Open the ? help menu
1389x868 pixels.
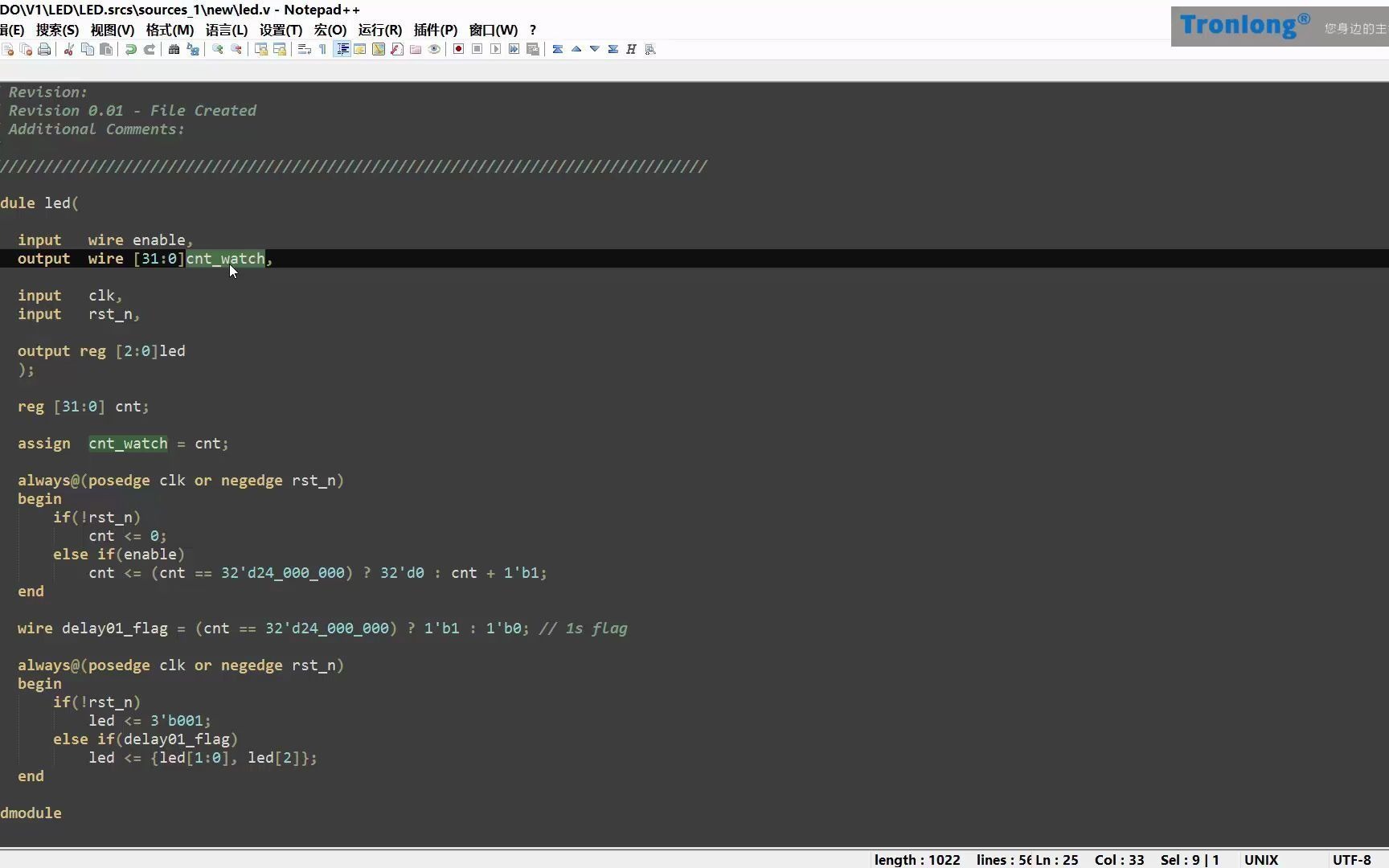coord(533,30)
